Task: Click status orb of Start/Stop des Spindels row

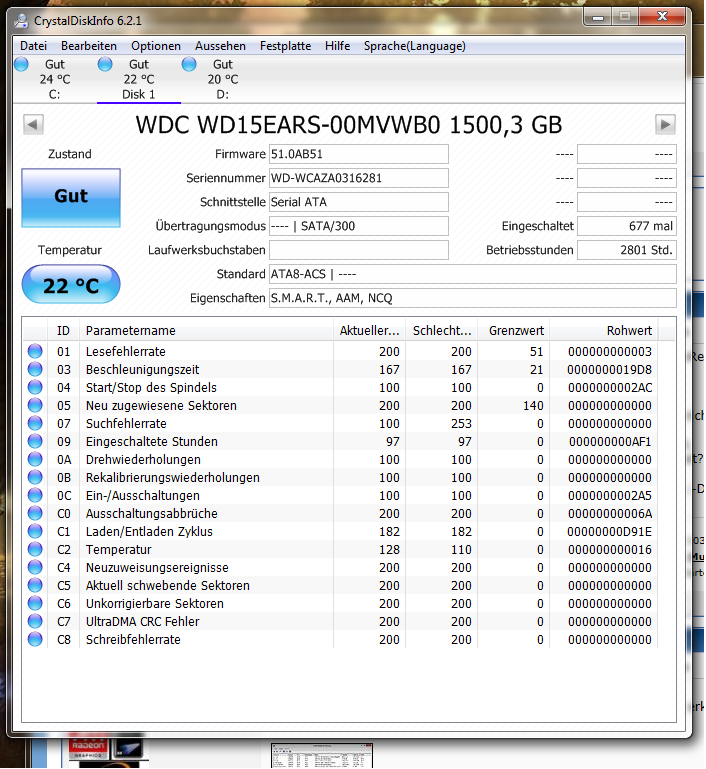Action: pyautogui.click(x=35, y=387)
